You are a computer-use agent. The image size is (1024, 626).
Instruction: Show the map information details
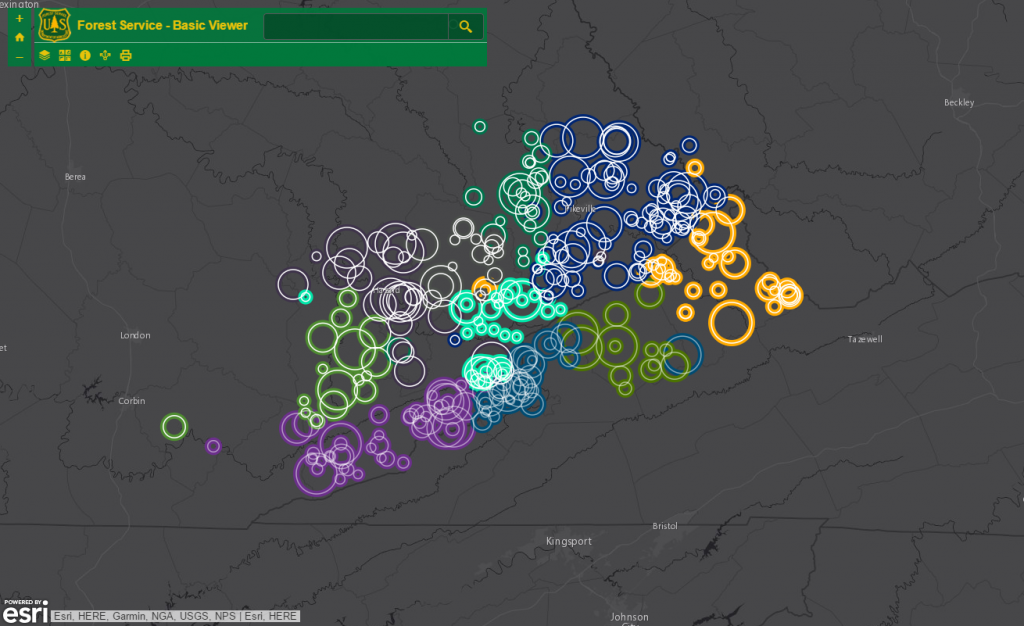(x=85, y=55)
